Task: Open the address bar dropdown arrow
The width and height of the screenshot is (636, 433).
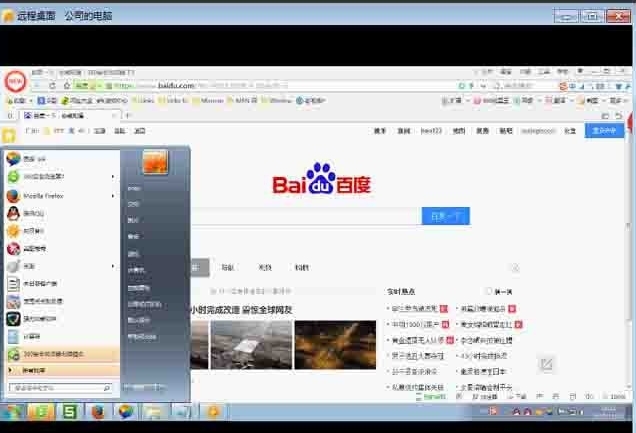Action: 483,86
